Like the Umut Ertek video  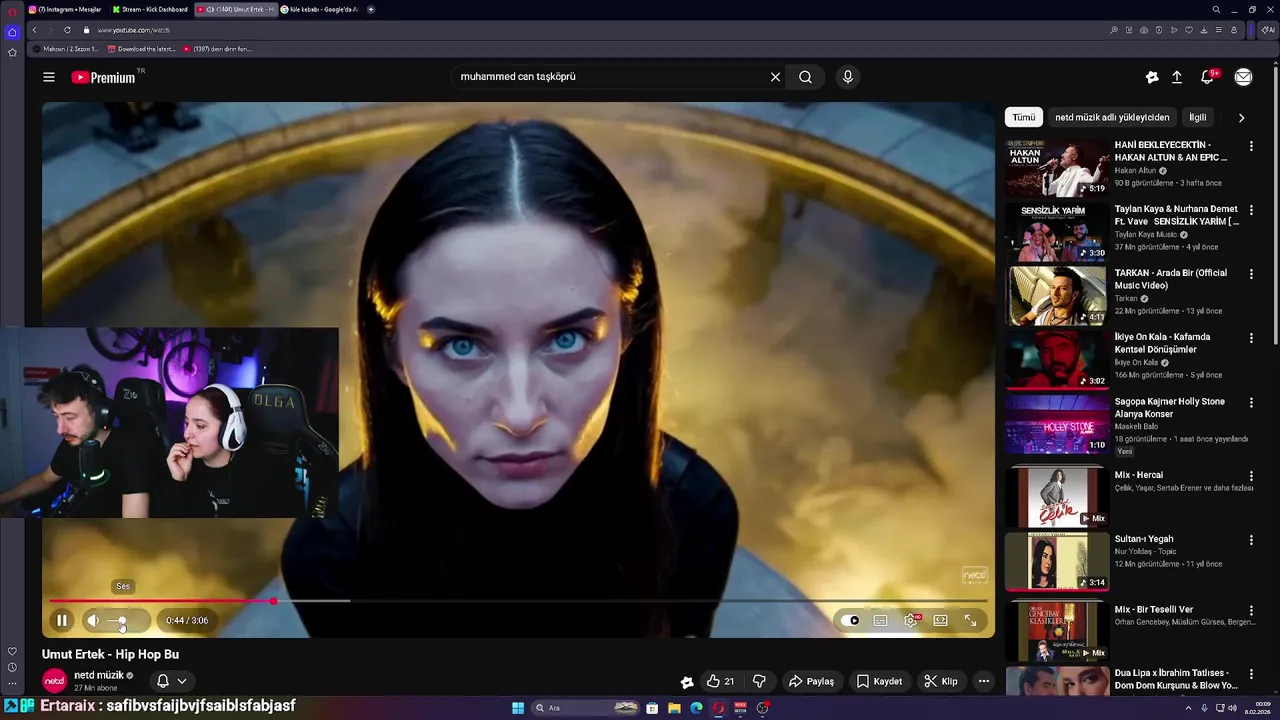coord(720,681)
